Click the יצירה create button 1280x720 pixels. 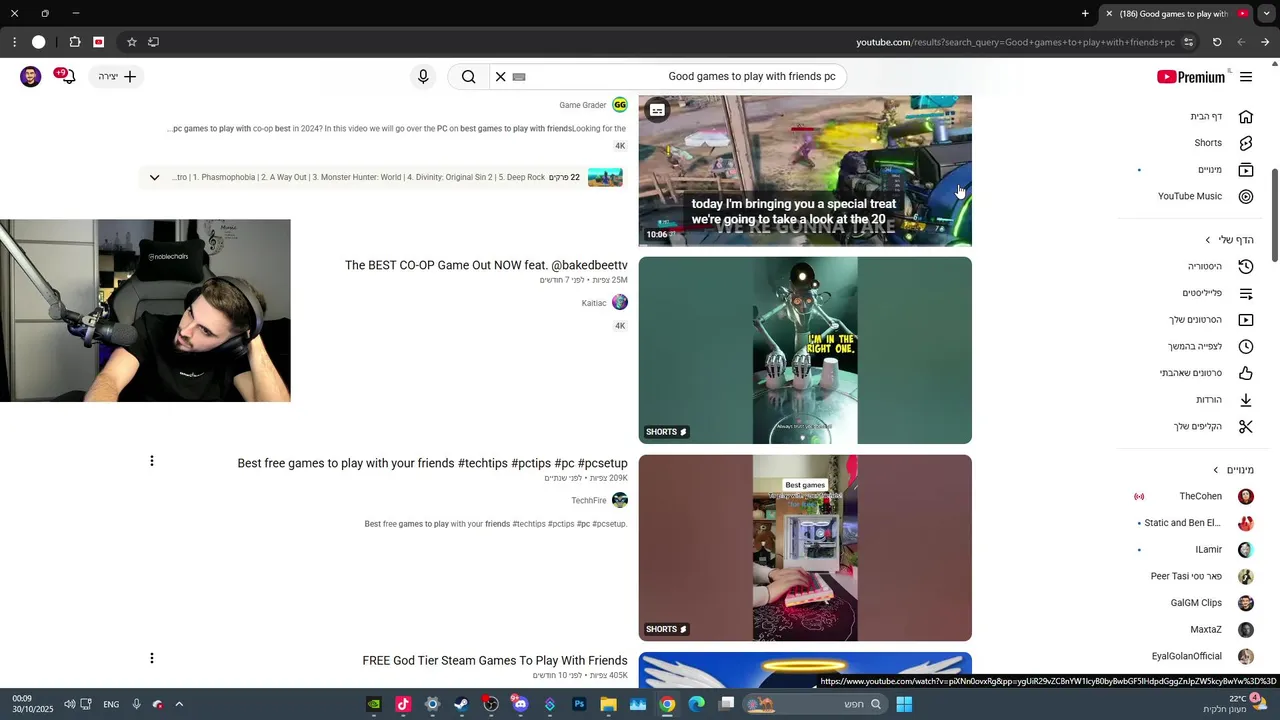118,77
